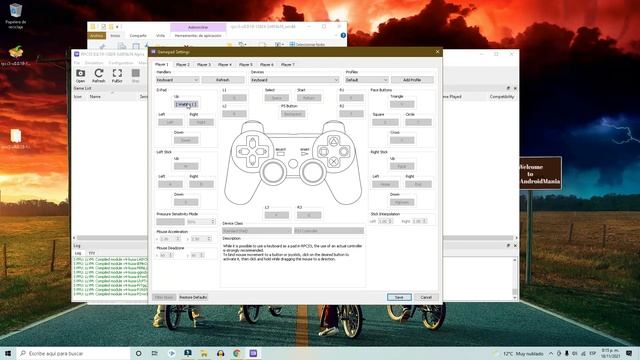Open the file explorer icon on taskbar
Screen dimensions: 640x360
coord(204,353)
